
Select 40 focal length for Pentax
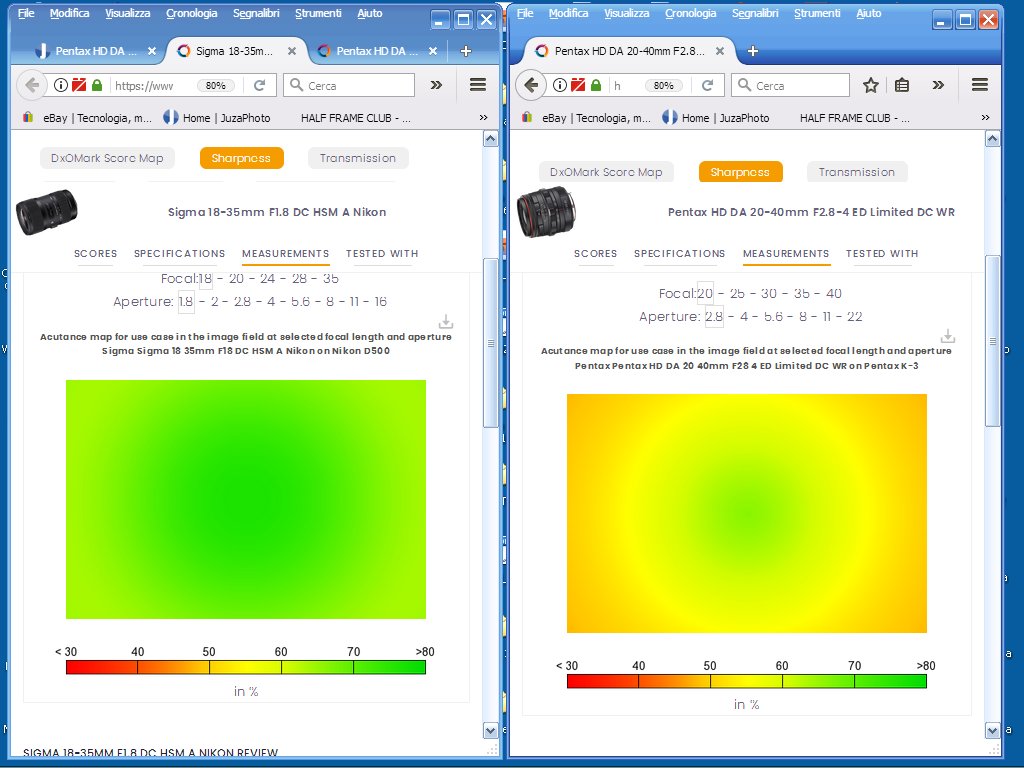(x=834, y=294)
